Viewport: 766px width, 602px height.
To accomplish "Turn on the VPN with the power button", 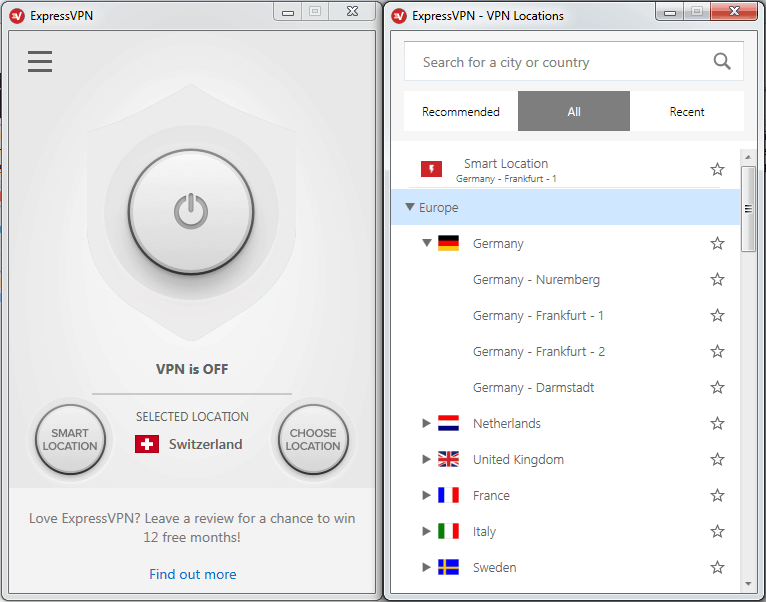I will (x=191, y=212).
